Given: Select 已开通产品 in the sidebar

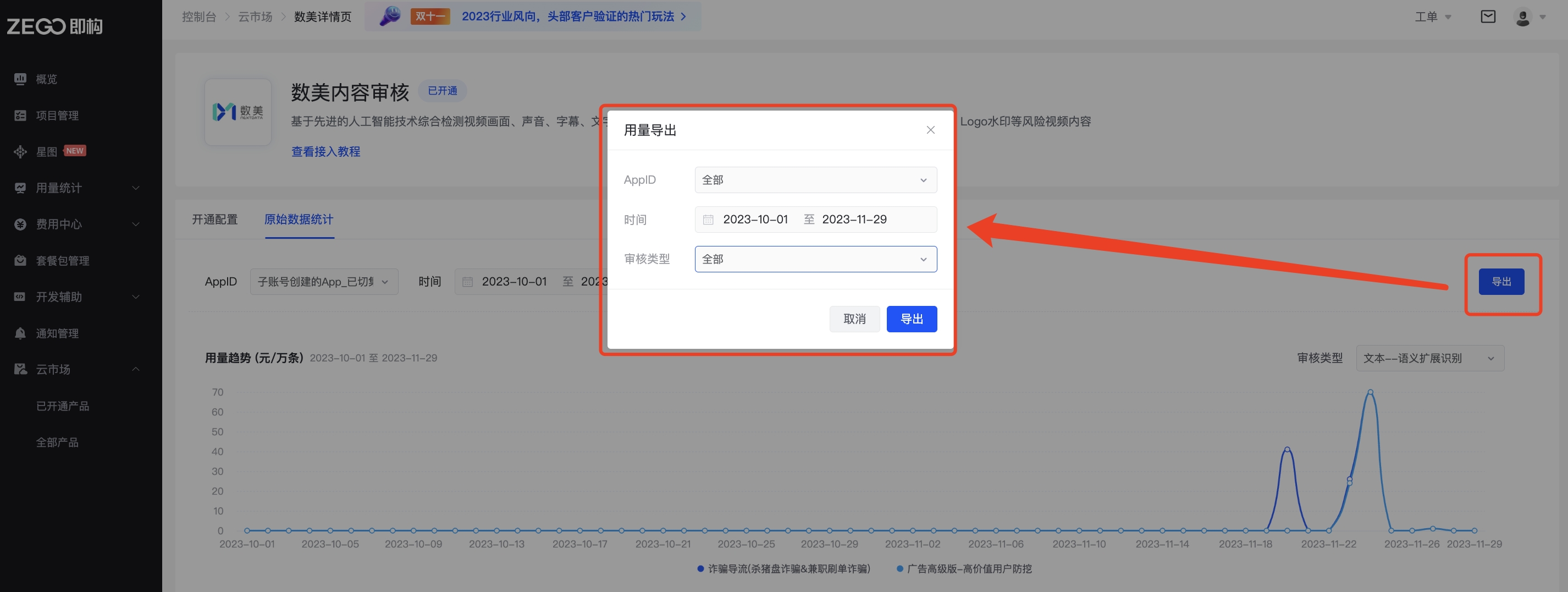Looking at the screenshot, I should point(63,406).
